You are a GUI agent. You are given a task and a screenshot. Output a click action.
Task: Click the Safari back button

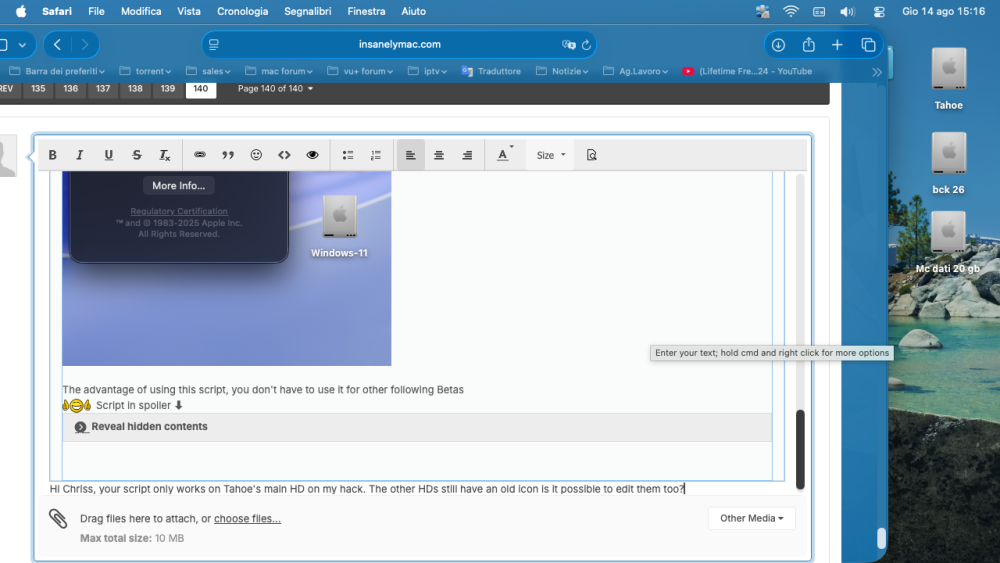pos(57,45)
